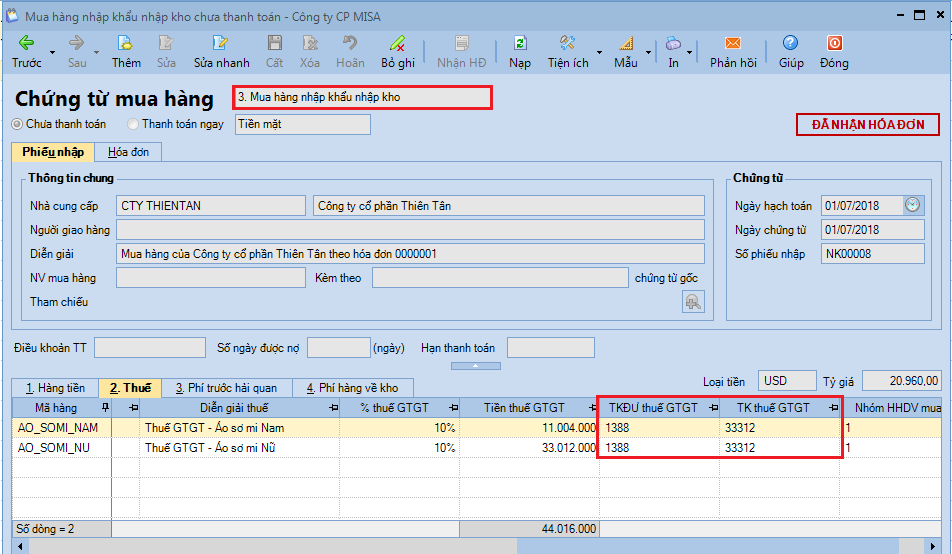Click TK thuế GTGT cell 33312 for AO_SOMI_NU
Image resolution: width=952 pixels, height=554 pixels.
click(780, 448)
